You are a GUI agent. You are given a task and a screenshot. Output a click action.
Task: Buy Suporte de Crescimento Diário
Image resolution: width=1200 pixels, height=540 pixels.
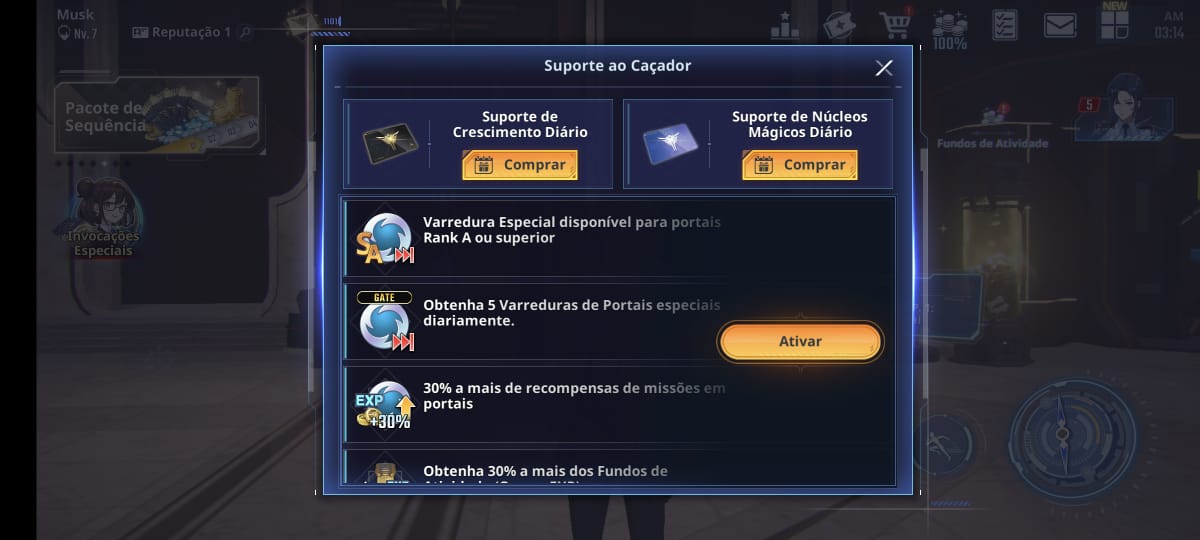pyautogui.click(x=520, y=165)
